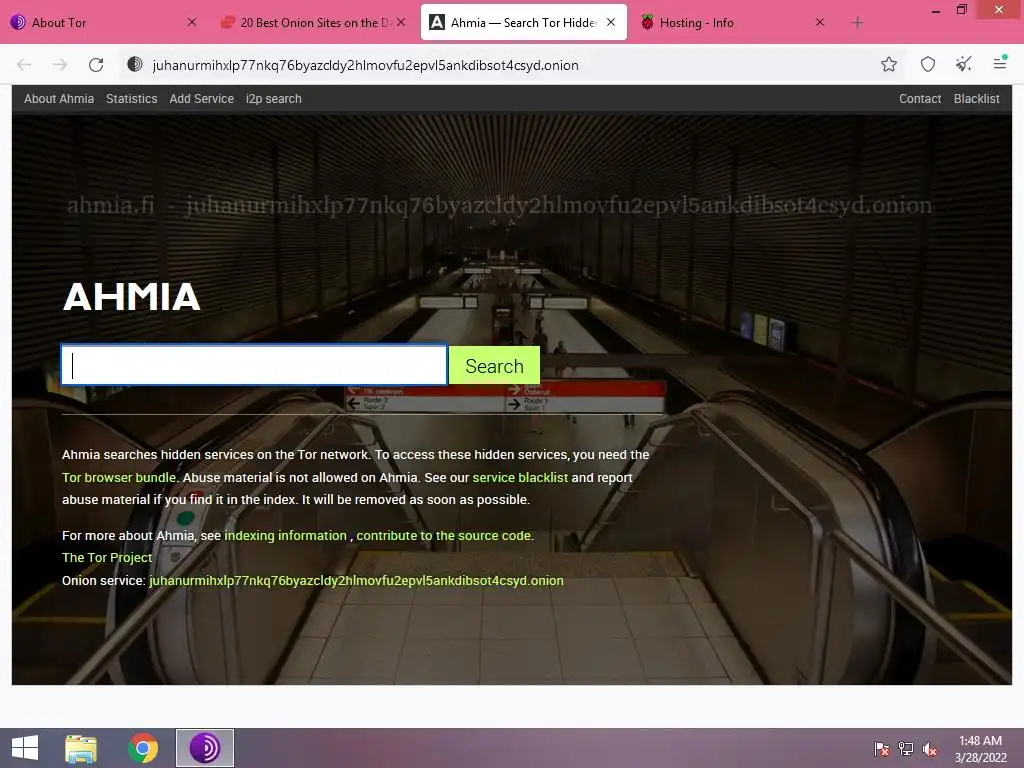
Task: Click the Tor Browser taskbar icon
Action: pos(204,748)
